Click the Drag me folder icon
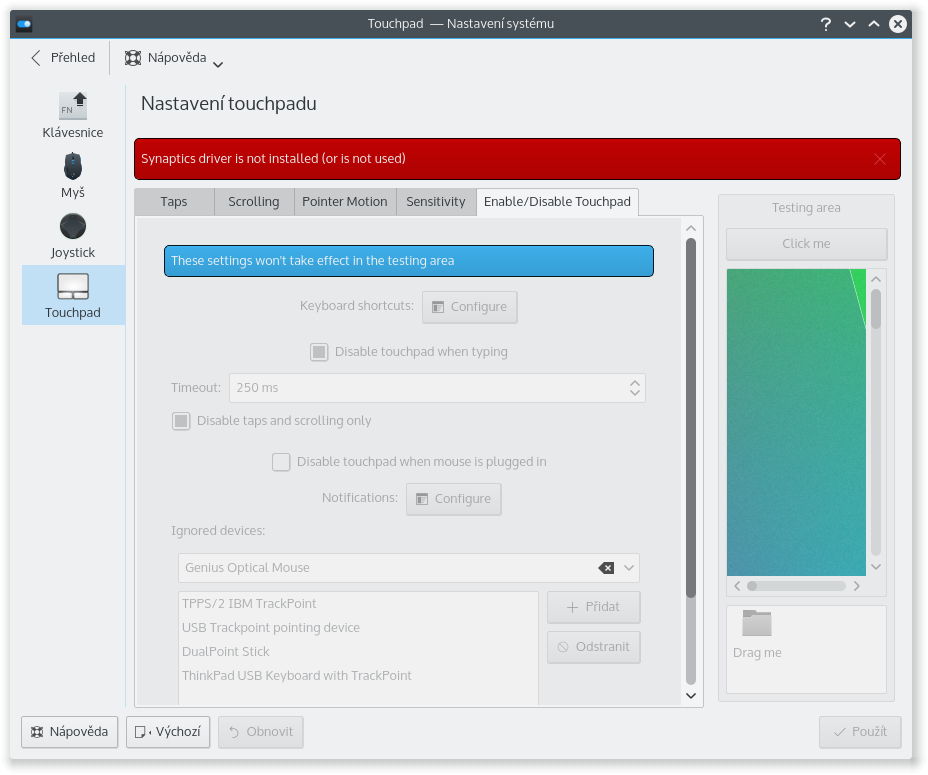 pyautogui.click(x=757, y=624)
